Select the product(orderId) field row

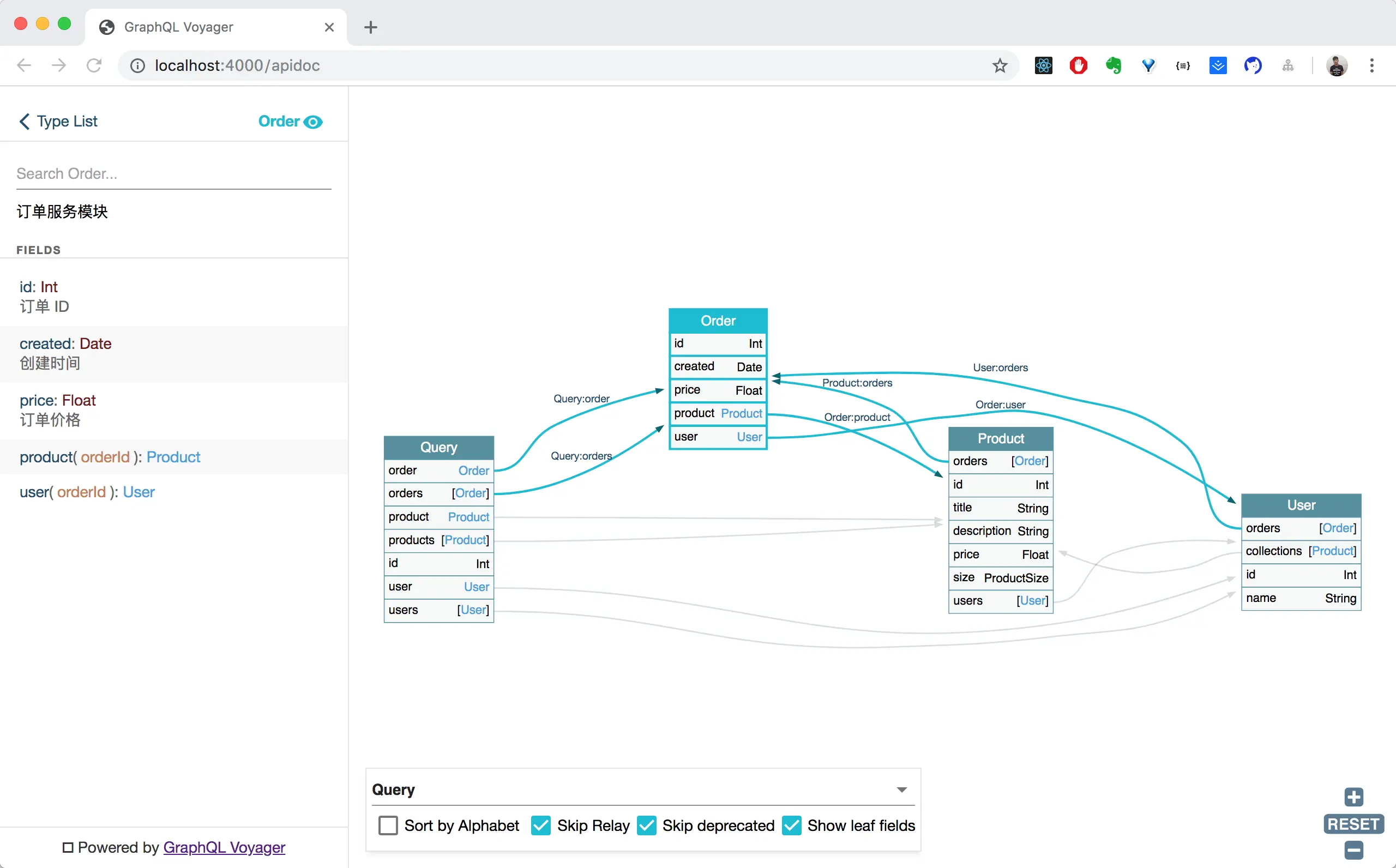(x=110, y=457)
